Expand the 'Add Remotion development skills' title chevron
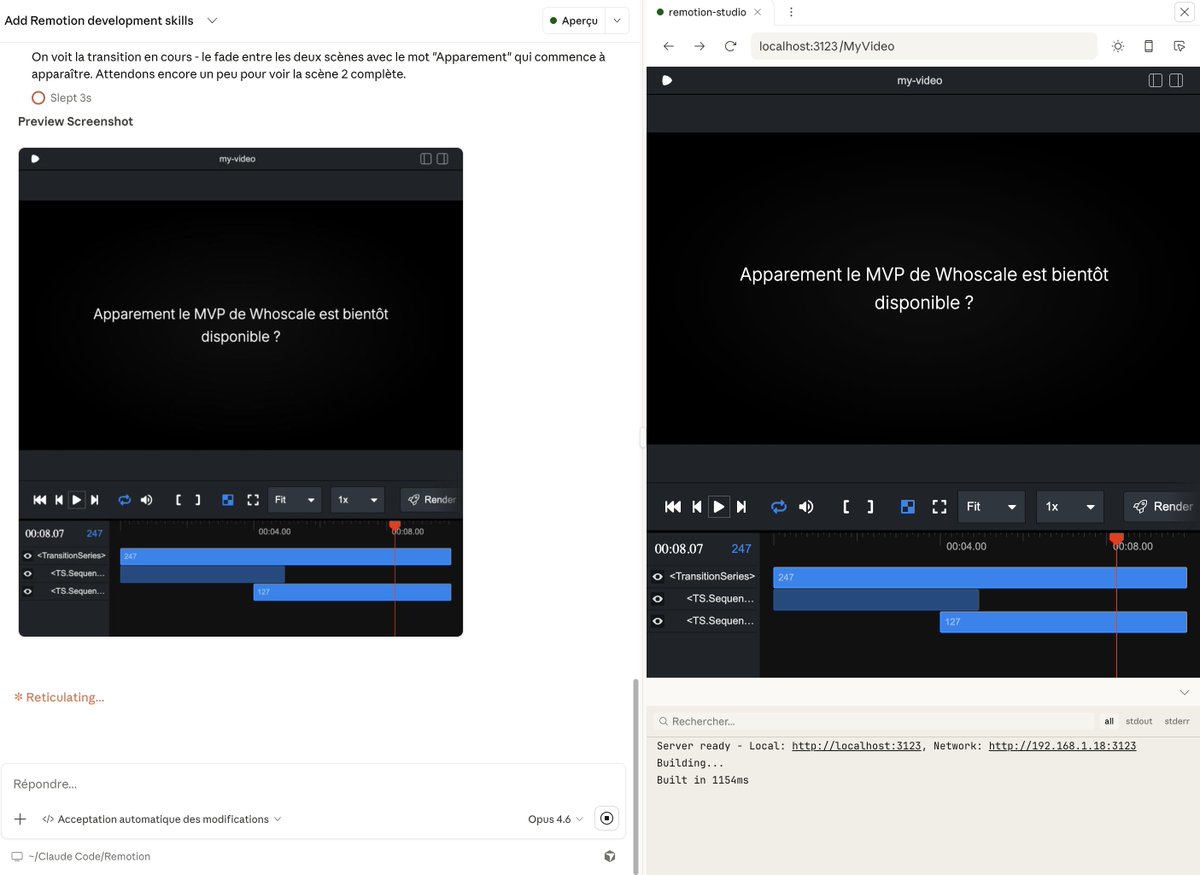Image resolution: width=1200 pixels, height=875 pixels. coord(212,20)
